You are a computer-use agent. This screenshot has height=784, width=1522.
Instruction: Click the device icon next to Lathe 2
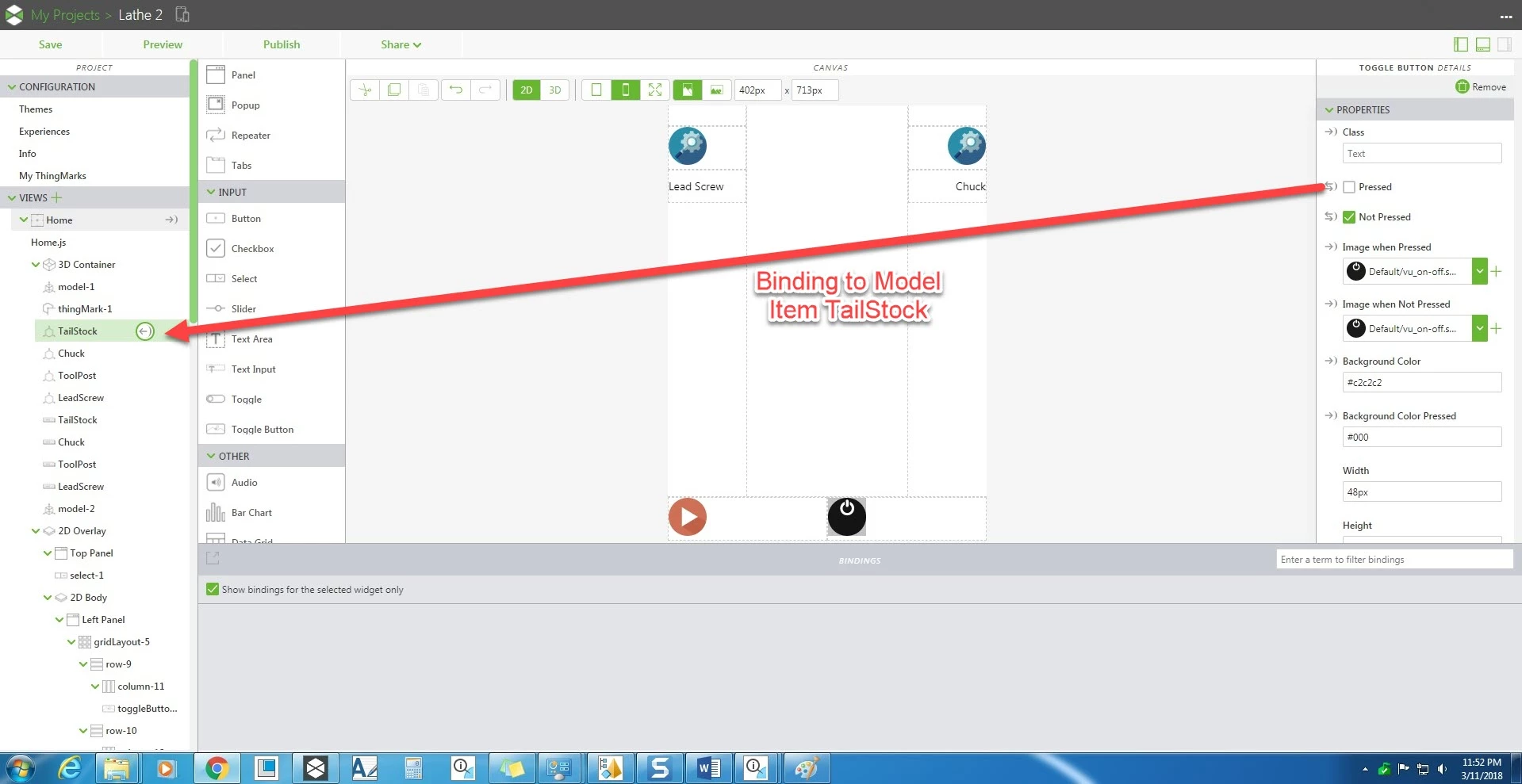coord(182,14)
